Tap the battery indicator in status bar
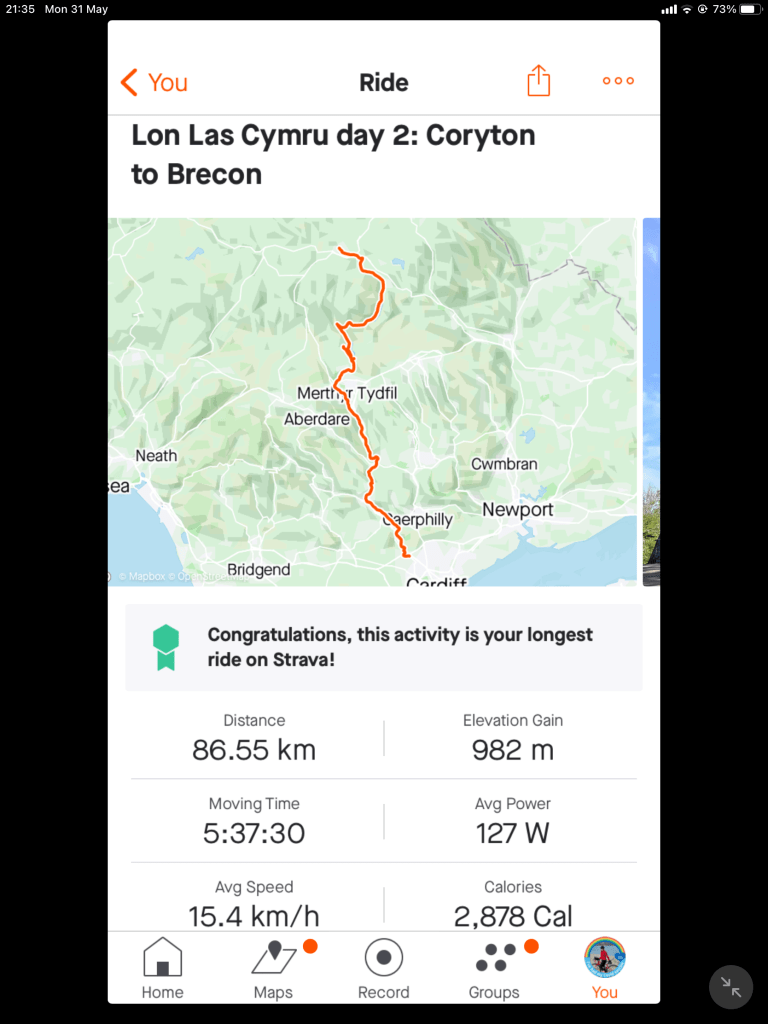 point(749,9)
